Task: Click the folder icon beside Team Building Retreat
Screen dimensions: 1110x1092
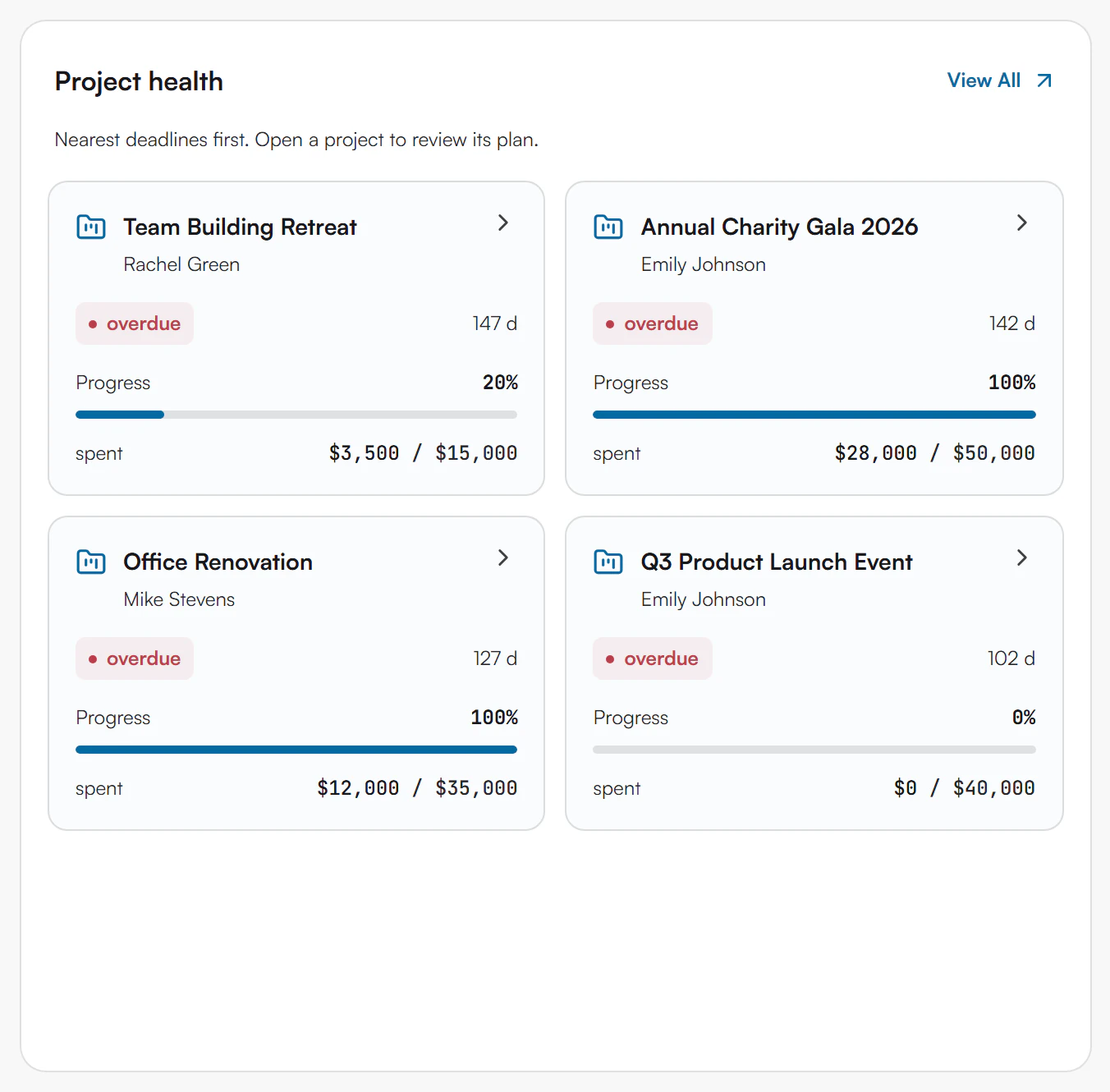Action: 91,227
